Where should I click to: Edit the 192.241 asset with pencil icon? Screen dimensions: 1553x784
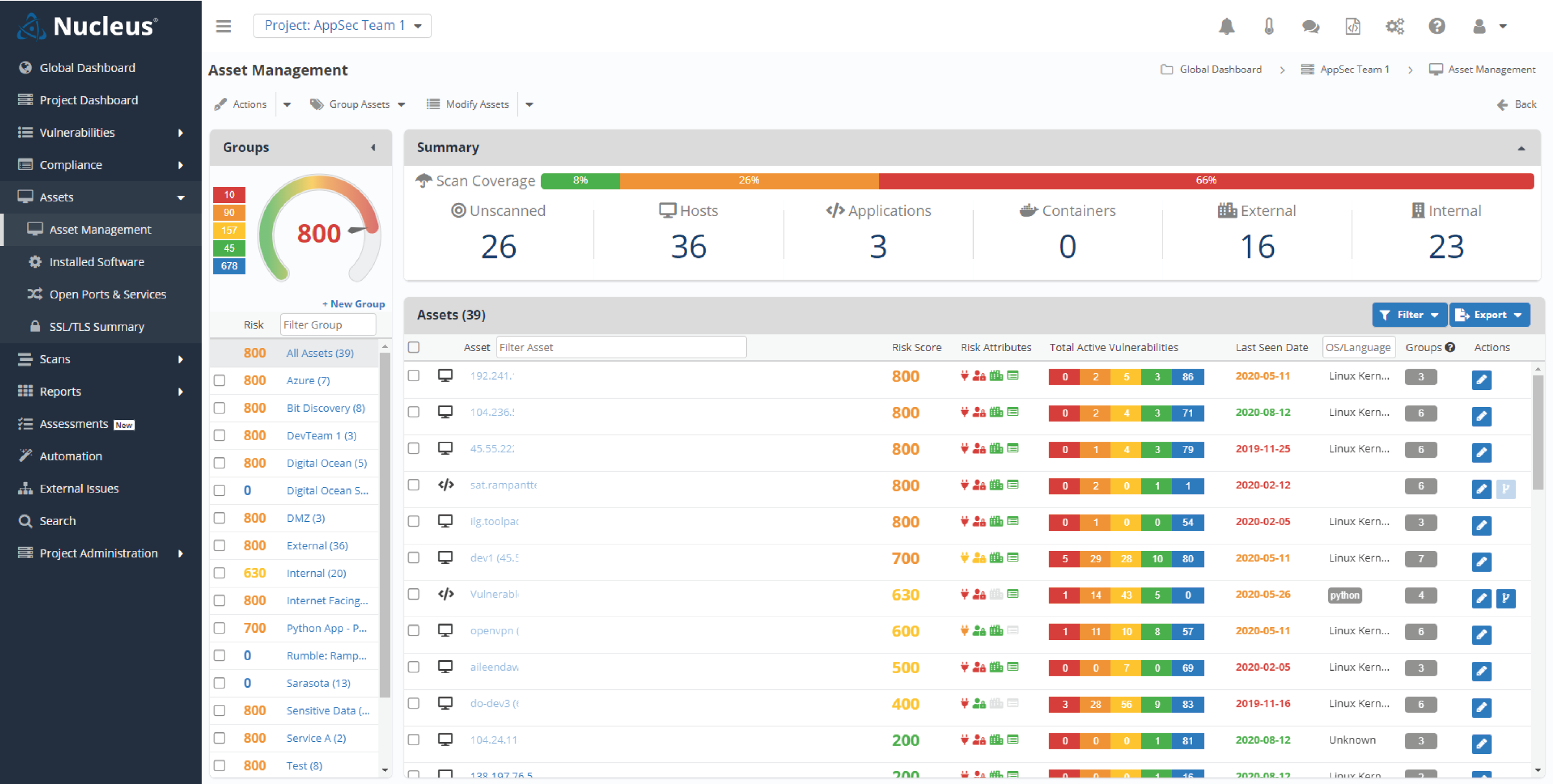click(1481, 380)
